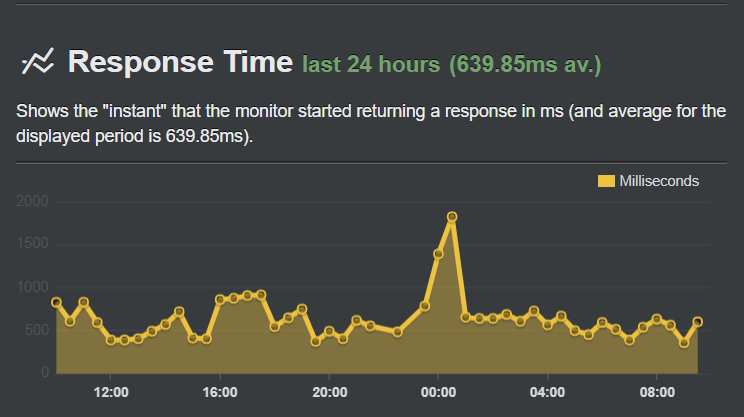Click the 00:00 x-axis label
The image size is (744, 417).
[x=438, y=392]
